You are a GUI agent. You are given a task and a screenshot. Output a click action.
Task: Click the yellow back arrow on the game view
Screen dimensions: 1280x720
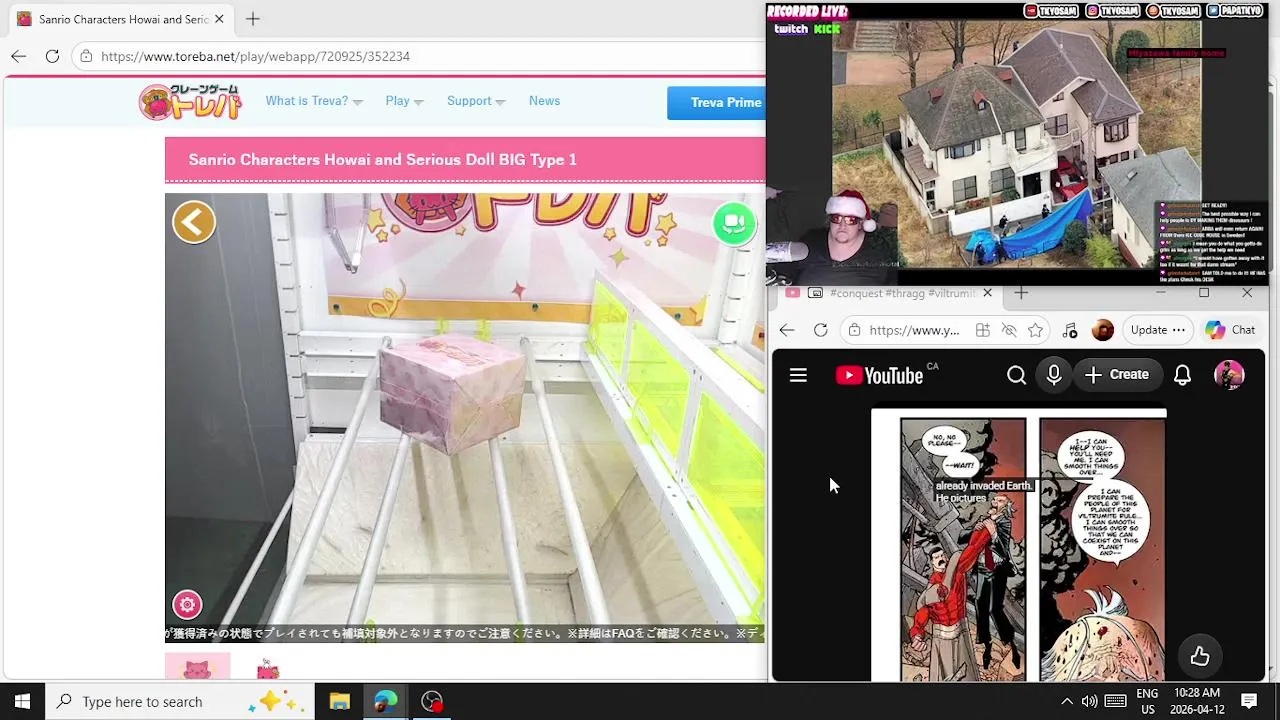tap(194, 222)
